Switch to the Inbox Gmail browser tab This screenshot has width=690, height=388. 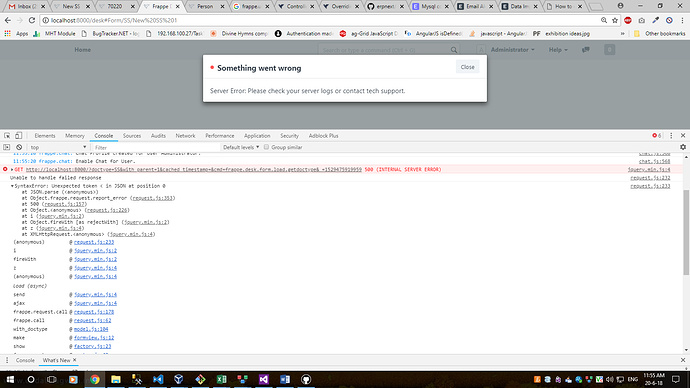[x=26, y=6]
